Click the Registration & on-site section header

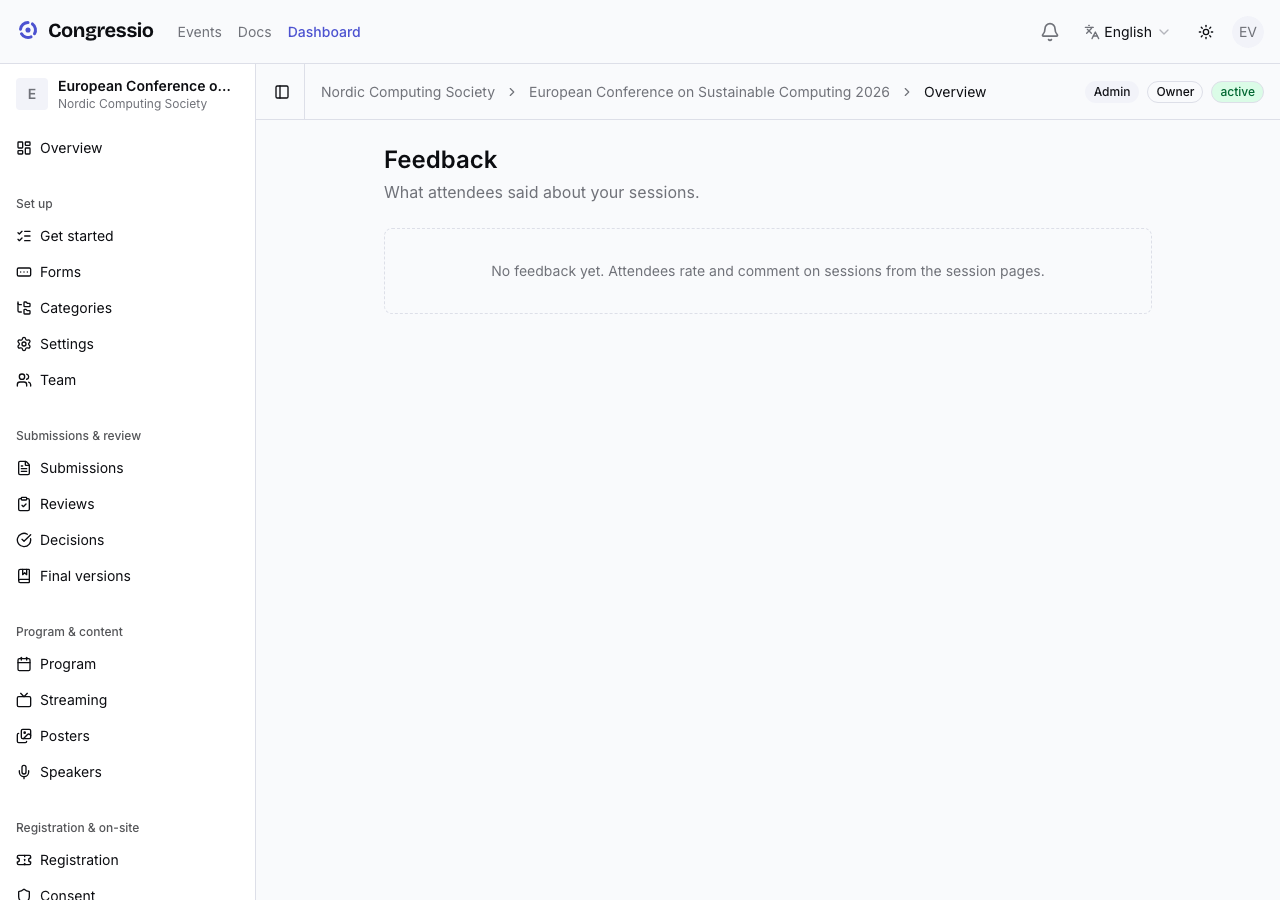(78, 828)
